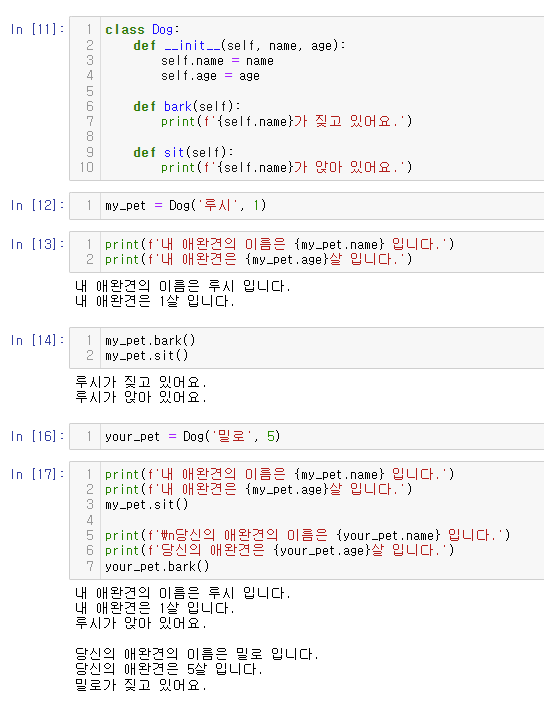Place cursor on 'class Dog:' line
Screen dimensions: 544x702
pos(142,30)
